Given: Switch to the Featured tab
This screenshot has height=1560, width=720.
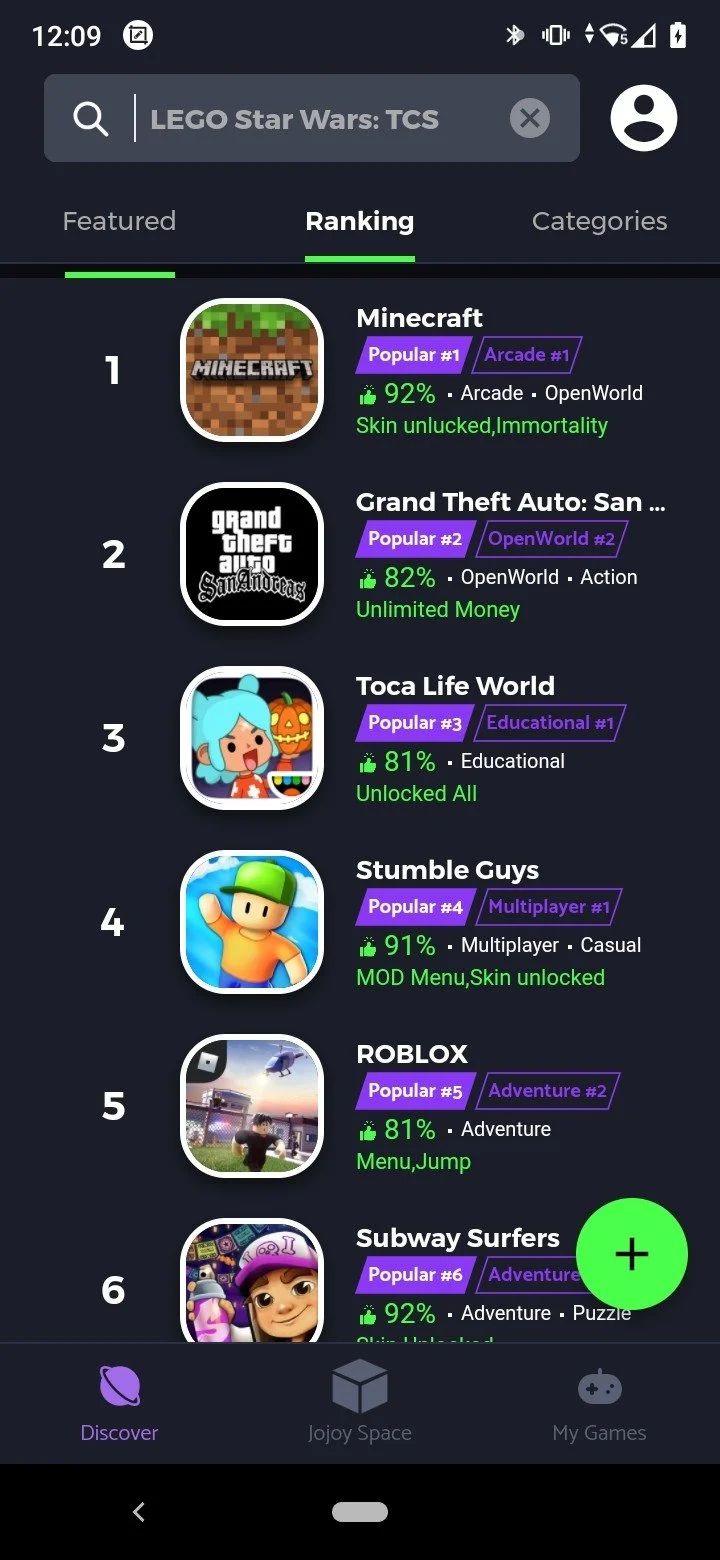Looking at the screenshot, I should 119,221.
